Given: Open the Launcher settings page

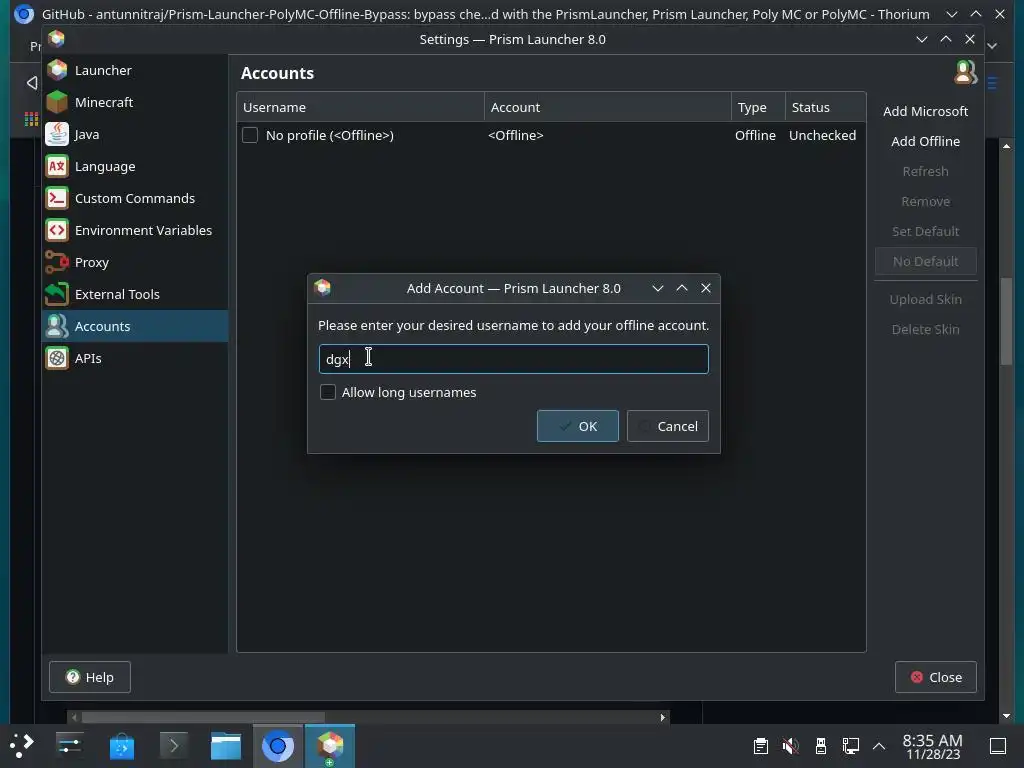Looking at the screenshot, I should [135, 70].
